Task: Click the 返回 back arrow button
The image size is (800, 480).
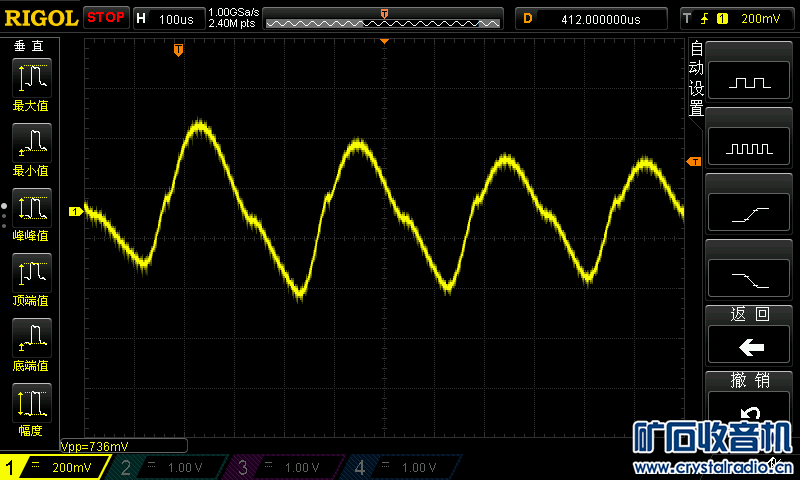Action: pos(749,344)
